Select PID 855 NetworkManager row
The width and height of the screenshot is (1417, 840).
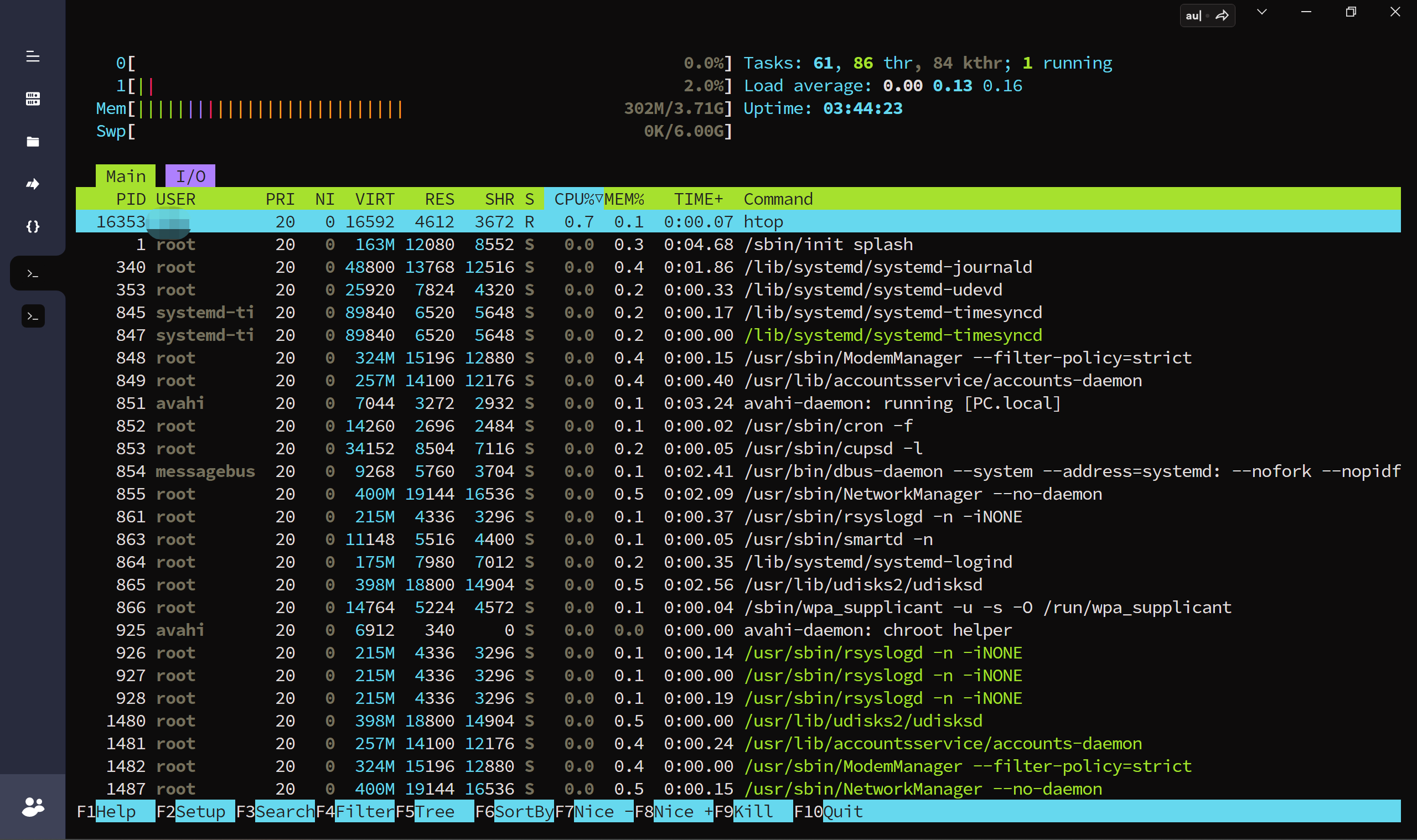[x=738, y=494]
